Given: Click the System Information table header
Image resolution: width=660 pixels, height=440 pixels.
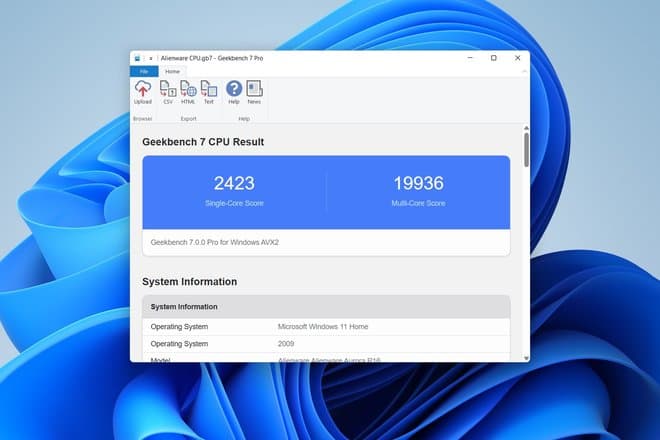Looking at the screenshot, I should pyautogui.click(x=326, y=307).
